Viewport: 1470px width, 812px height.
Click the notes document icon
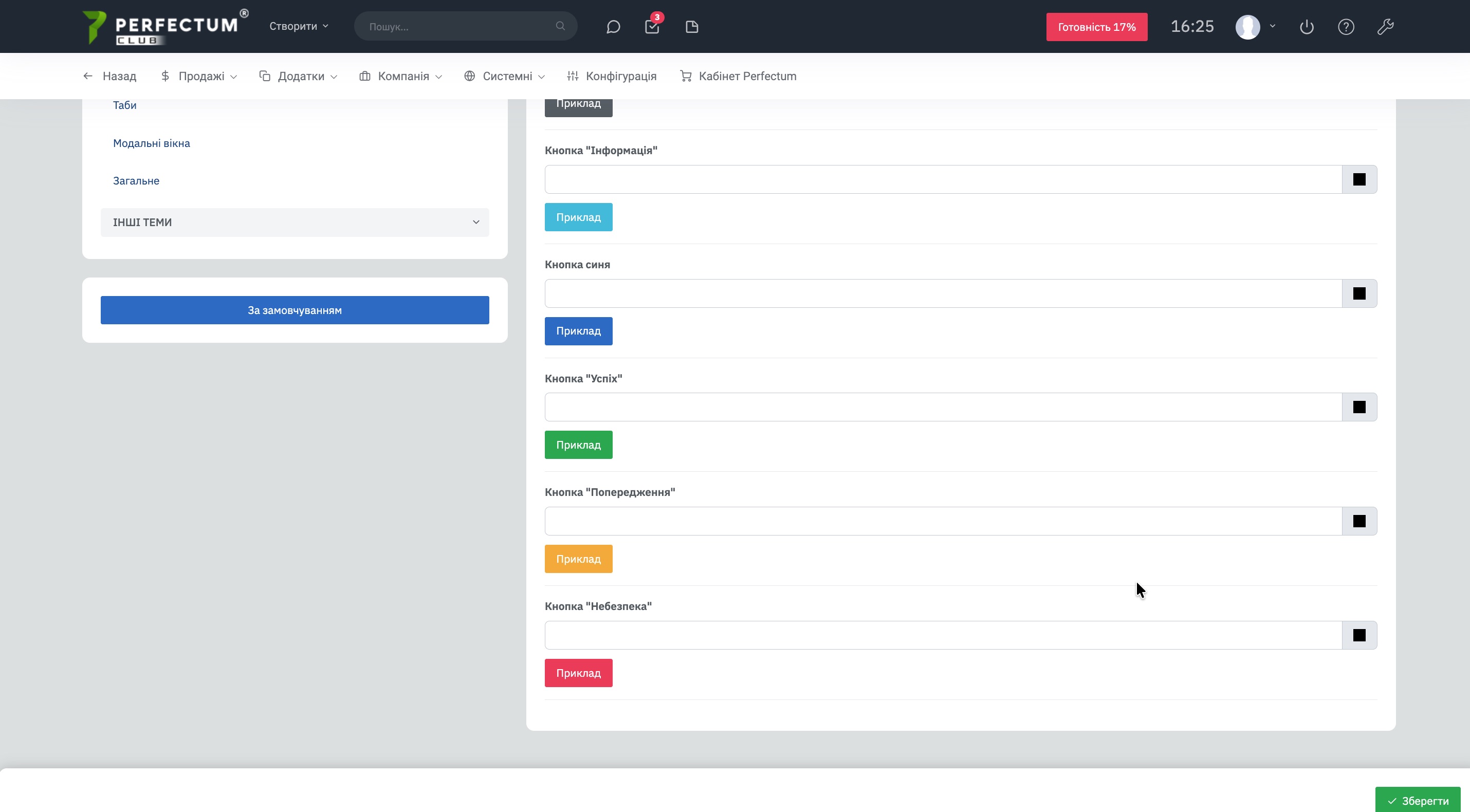[x=692, y=27]
